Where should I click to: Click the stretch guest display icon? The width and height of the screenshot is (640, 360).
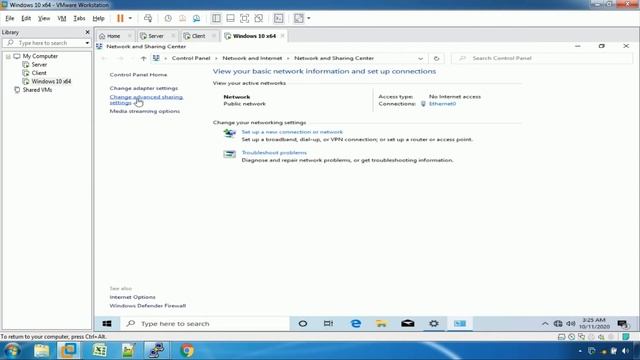coord(299,18)
